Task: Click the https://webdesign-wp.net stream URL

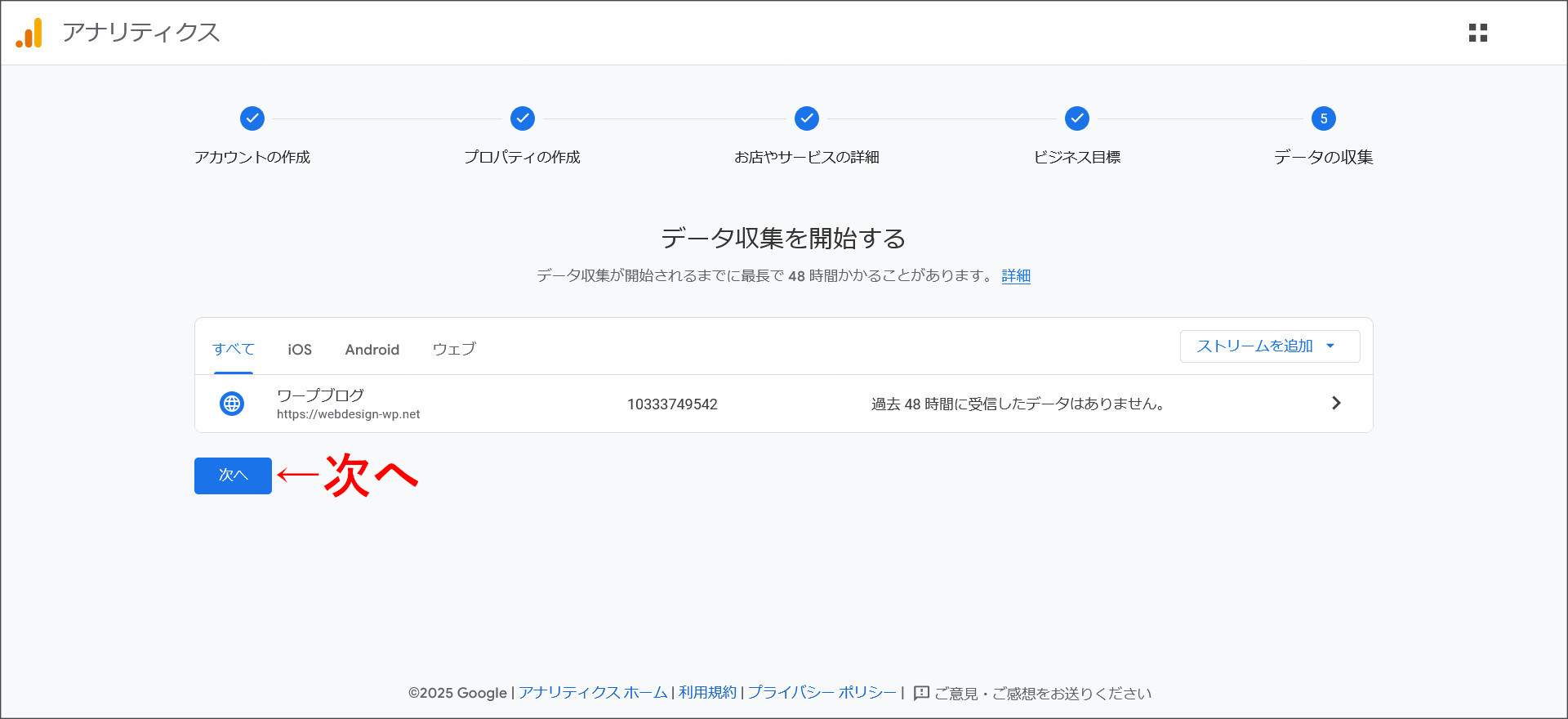Action: coord(349,414)
